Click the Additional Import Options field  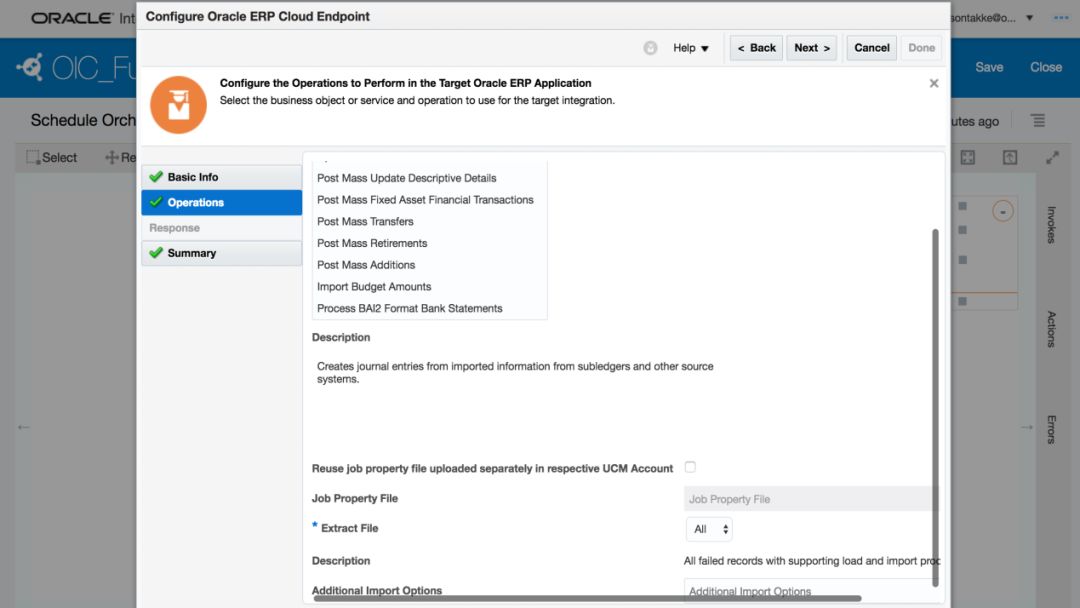click(810, 589)
